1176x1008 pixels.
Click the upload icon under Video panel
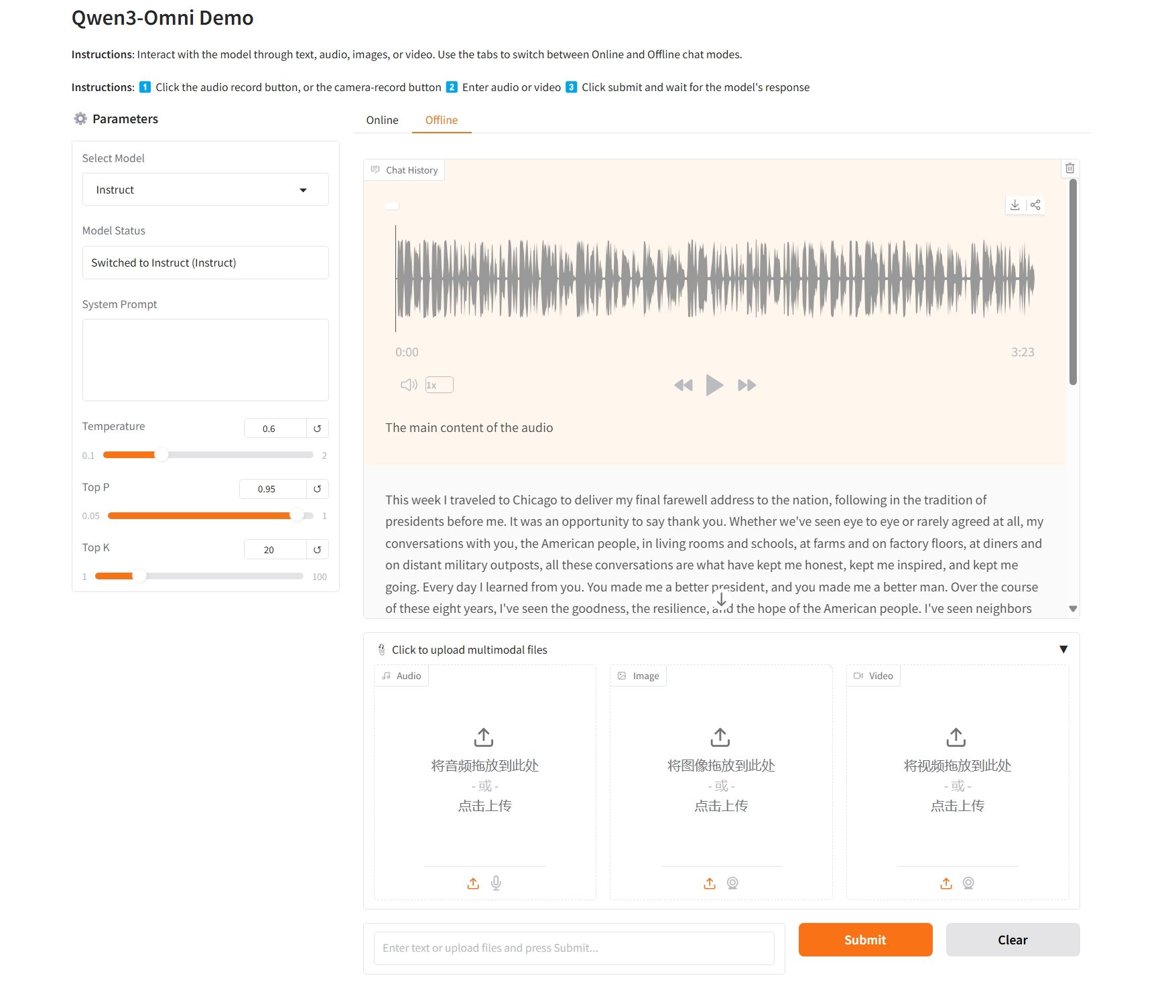(946, 883)
